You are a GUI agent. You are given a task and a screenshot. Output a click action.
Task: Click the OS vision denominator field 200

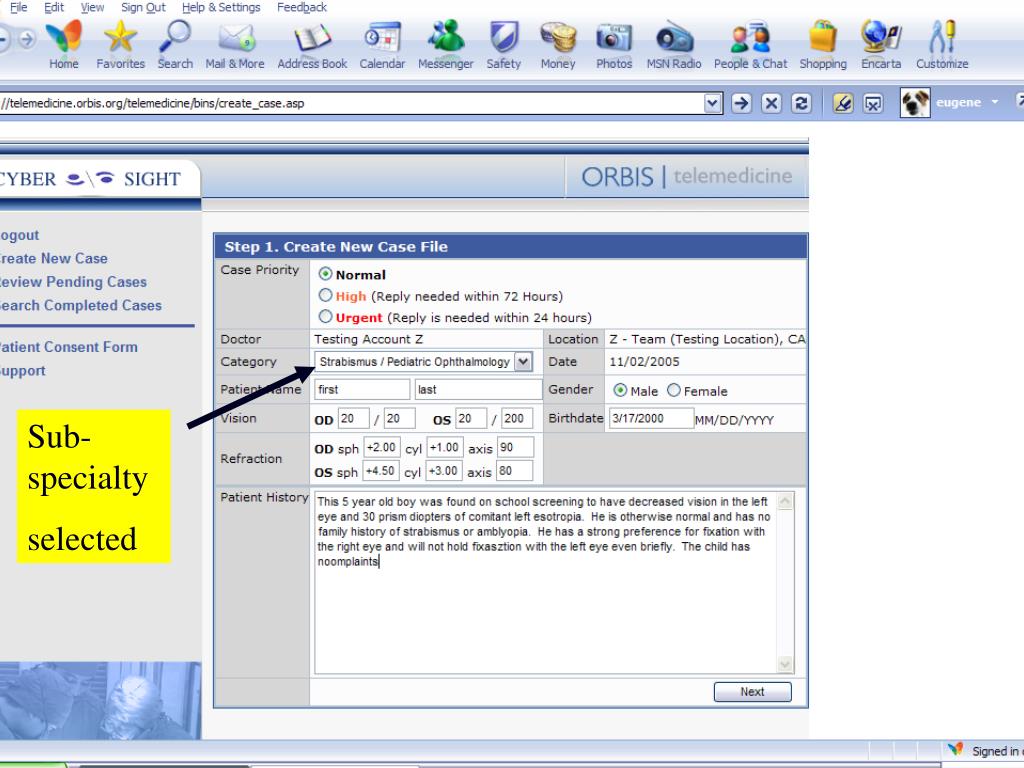(x=517, y=418)
